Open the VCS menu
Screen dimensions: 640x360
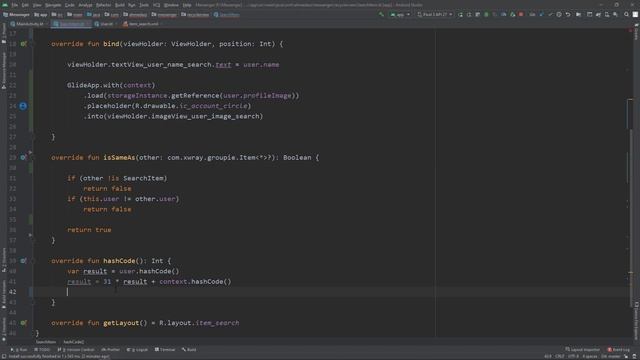(157, 5)
